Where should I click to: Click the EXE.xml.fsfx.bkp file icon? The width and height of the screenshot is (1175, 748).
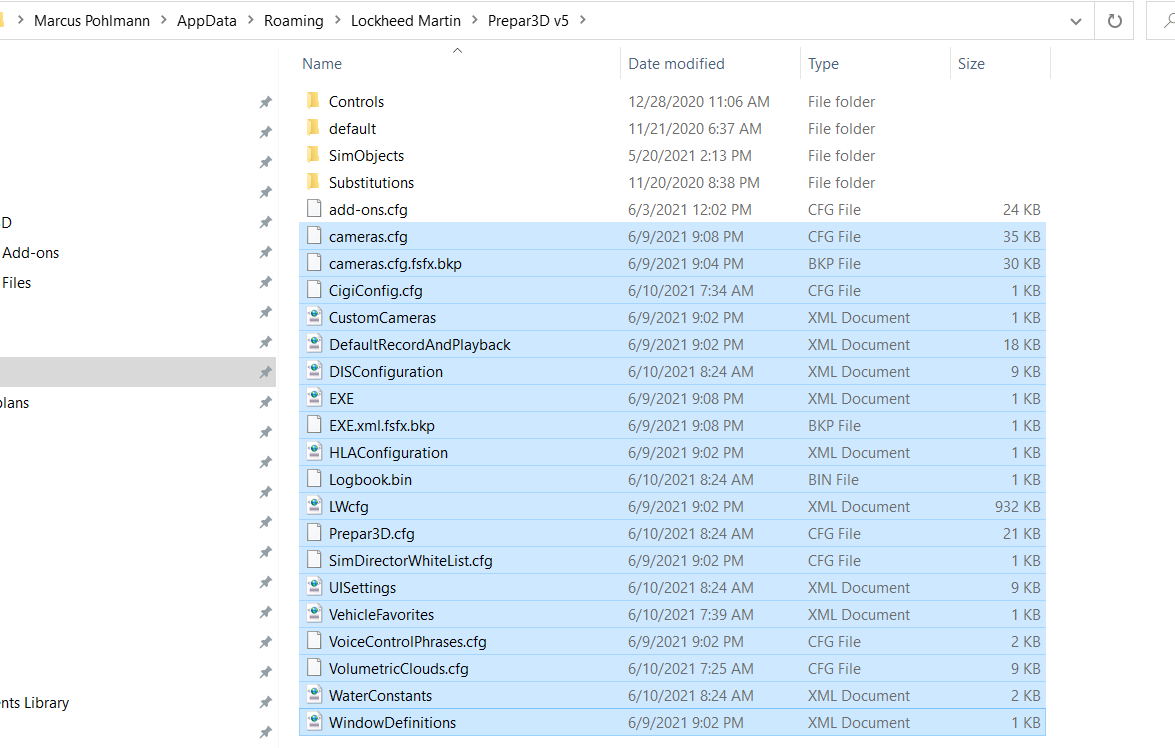click(x=314, y=424)
